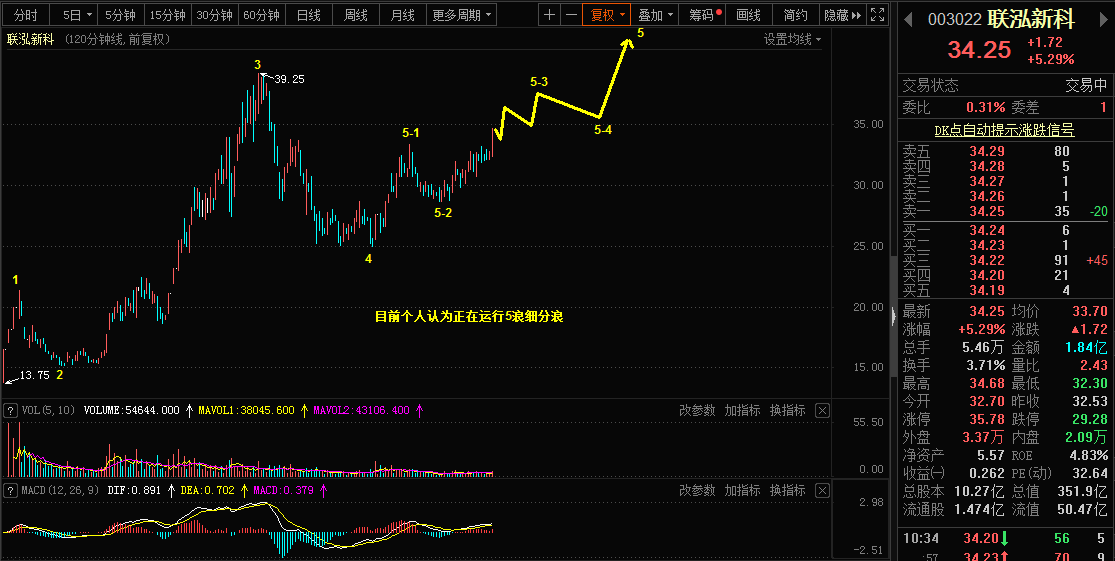Screen dimensions: 1115x561
Task: Zoom out chart with minus icon
Action: click(571, 15)
